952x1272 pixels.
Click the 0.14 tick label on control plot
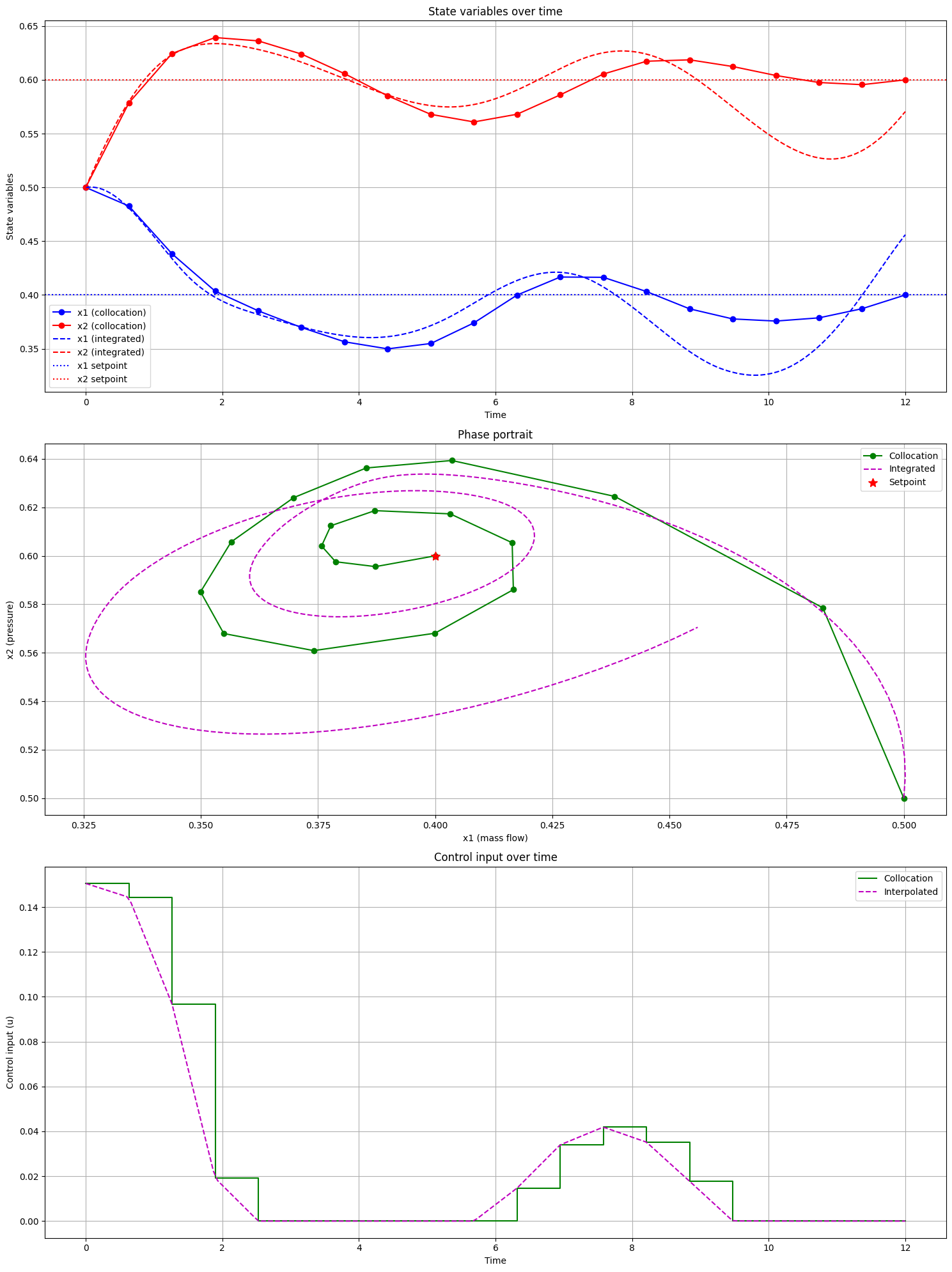[30, 907]
